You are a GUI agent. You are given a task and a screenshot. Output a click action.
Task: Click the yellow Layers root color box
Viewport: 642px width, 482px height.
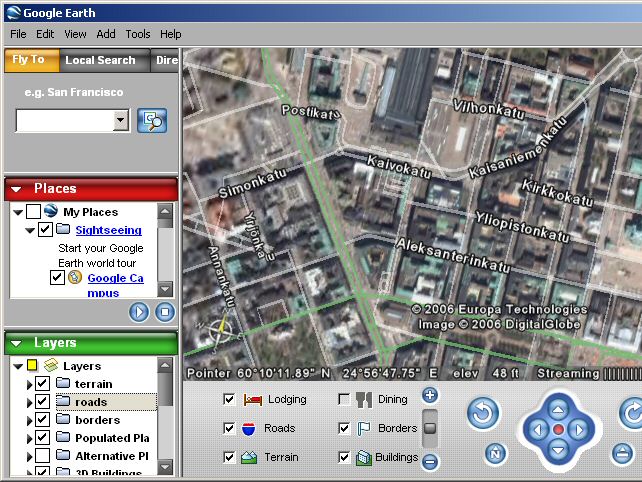coord(32,365)
